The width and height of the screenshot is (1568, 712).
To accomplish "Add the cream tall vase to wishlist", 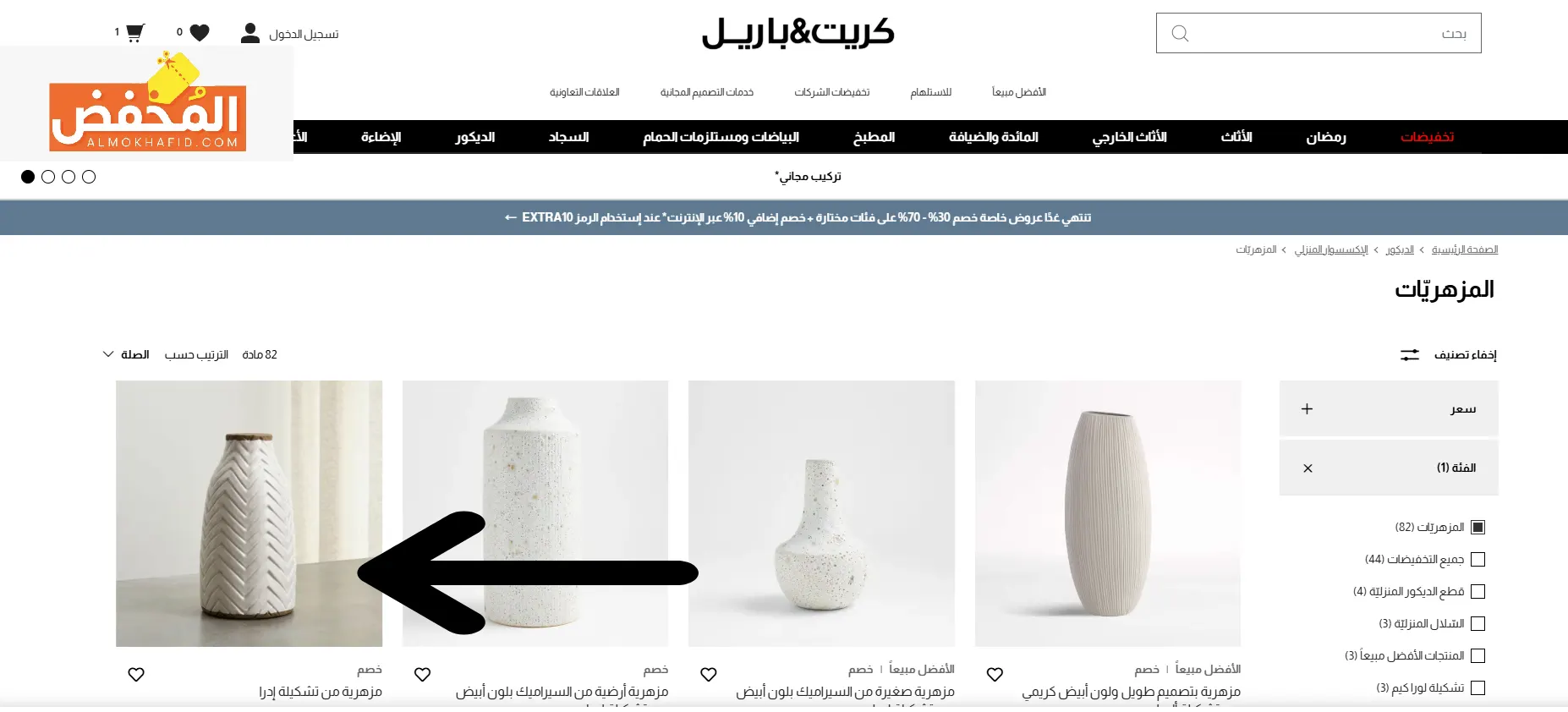I will (995, 675).
